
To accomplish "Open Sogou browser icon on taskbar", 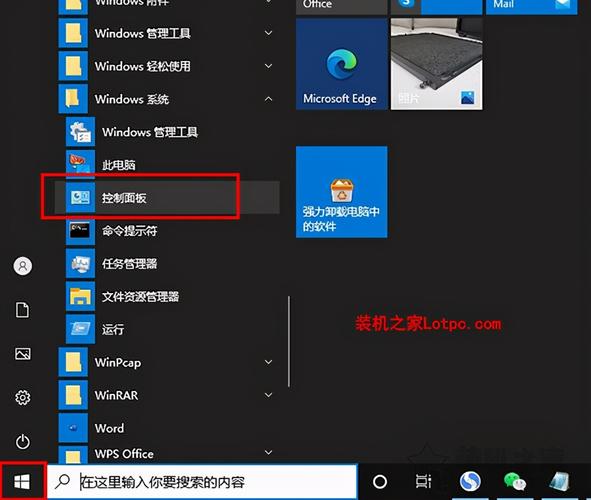I will tap(470, 481).
